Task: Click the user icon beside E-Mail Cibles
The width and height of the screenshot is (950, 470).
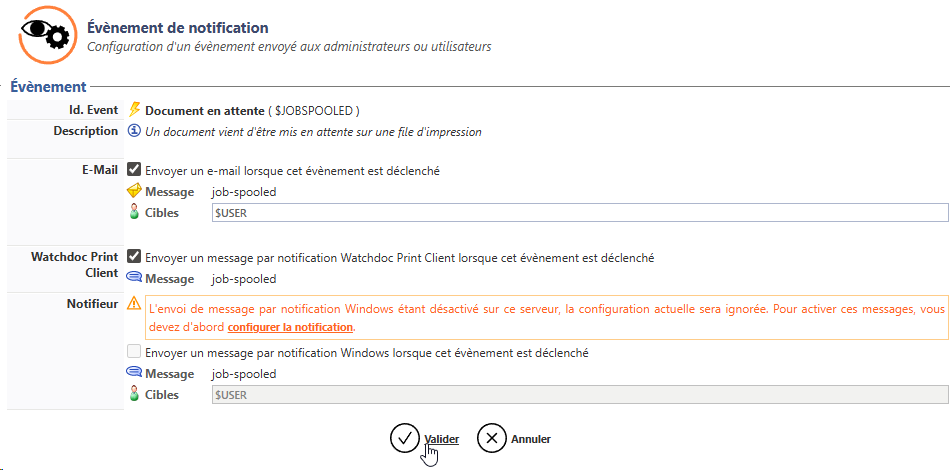Action: (x=134, y=213)
